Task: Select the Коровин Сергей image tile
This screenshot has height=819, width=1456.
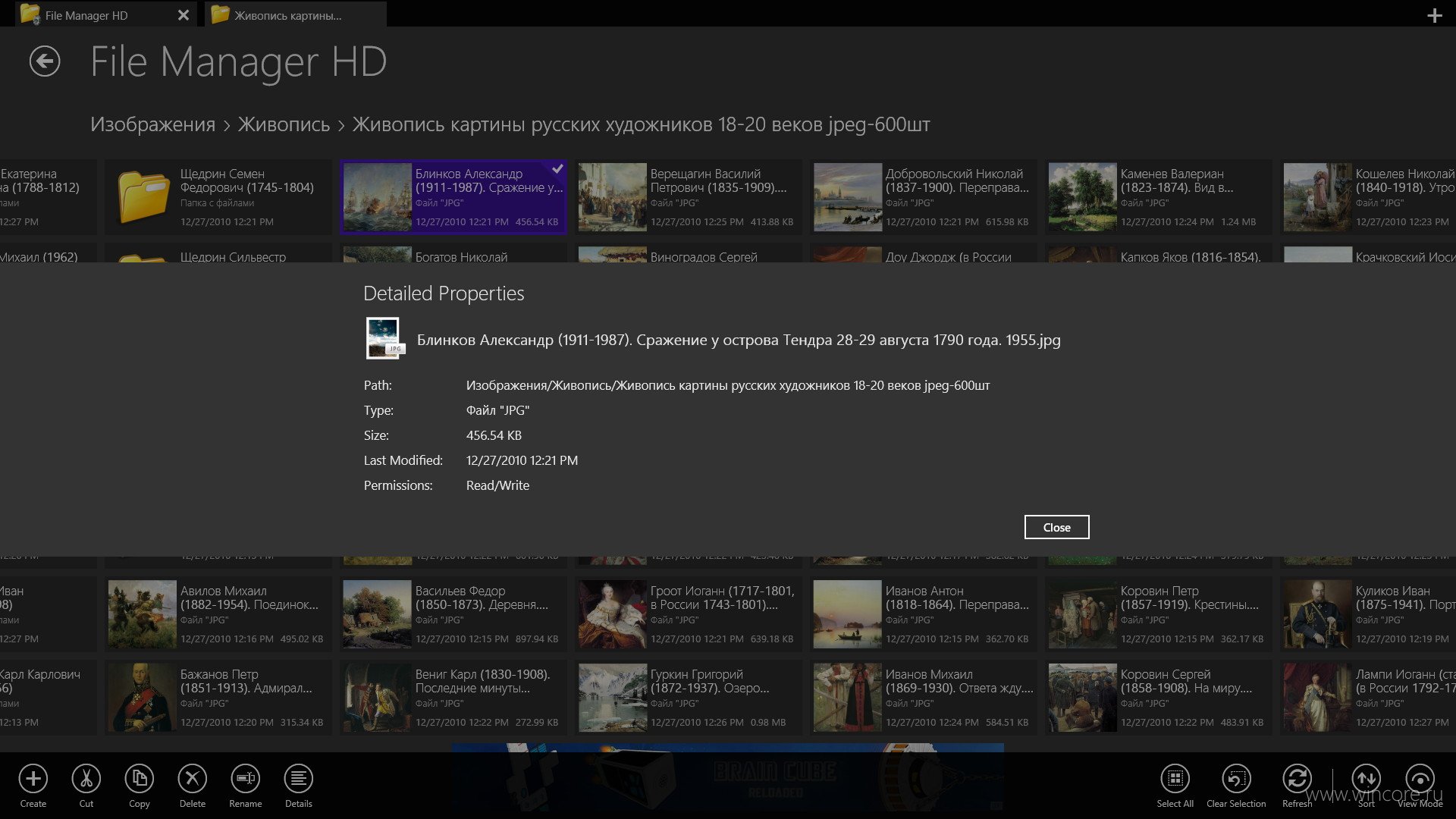Action: [x=1159, y=698]
